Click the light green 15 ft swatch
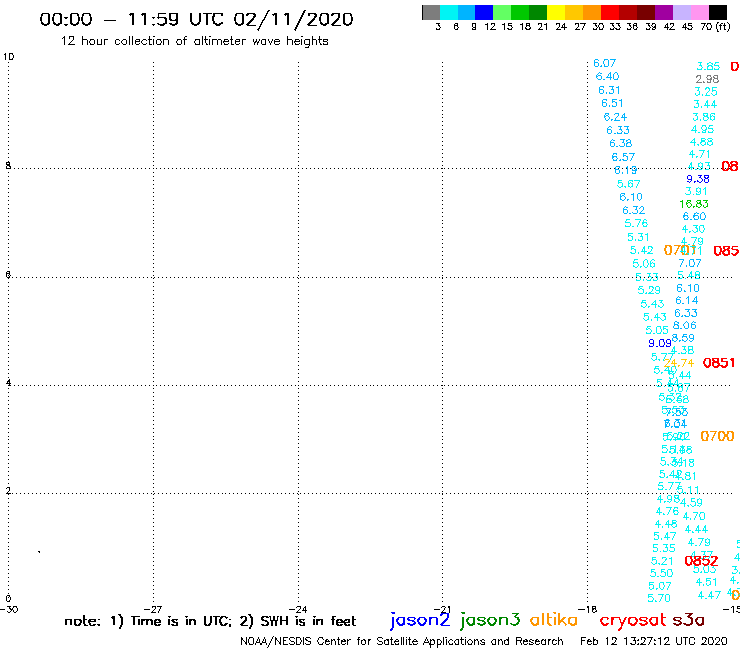This screenshot has width=740, height=650. 502,12
